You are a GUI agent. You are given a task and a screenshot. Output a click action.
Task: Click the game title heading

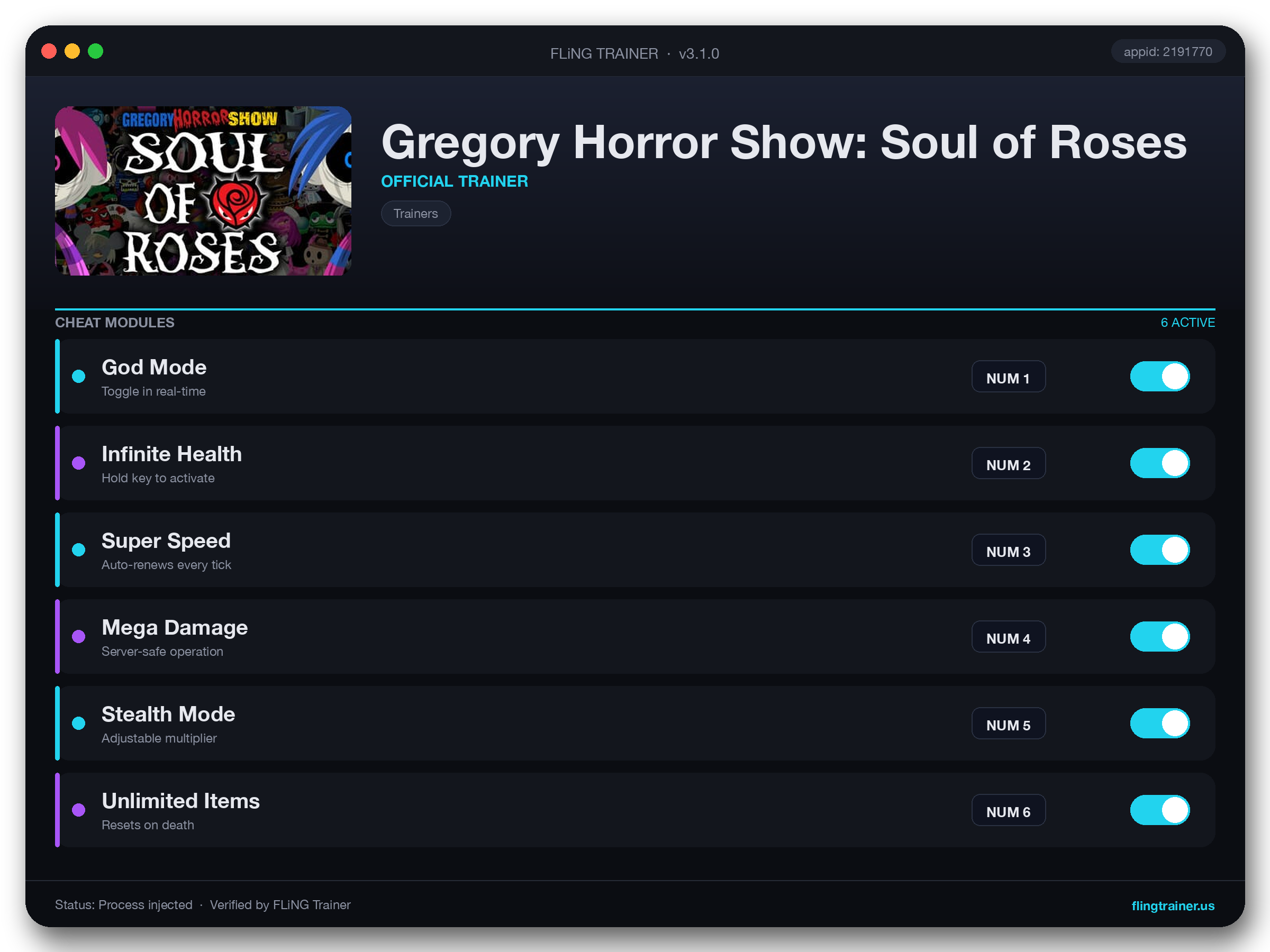[x=784, y=142]
